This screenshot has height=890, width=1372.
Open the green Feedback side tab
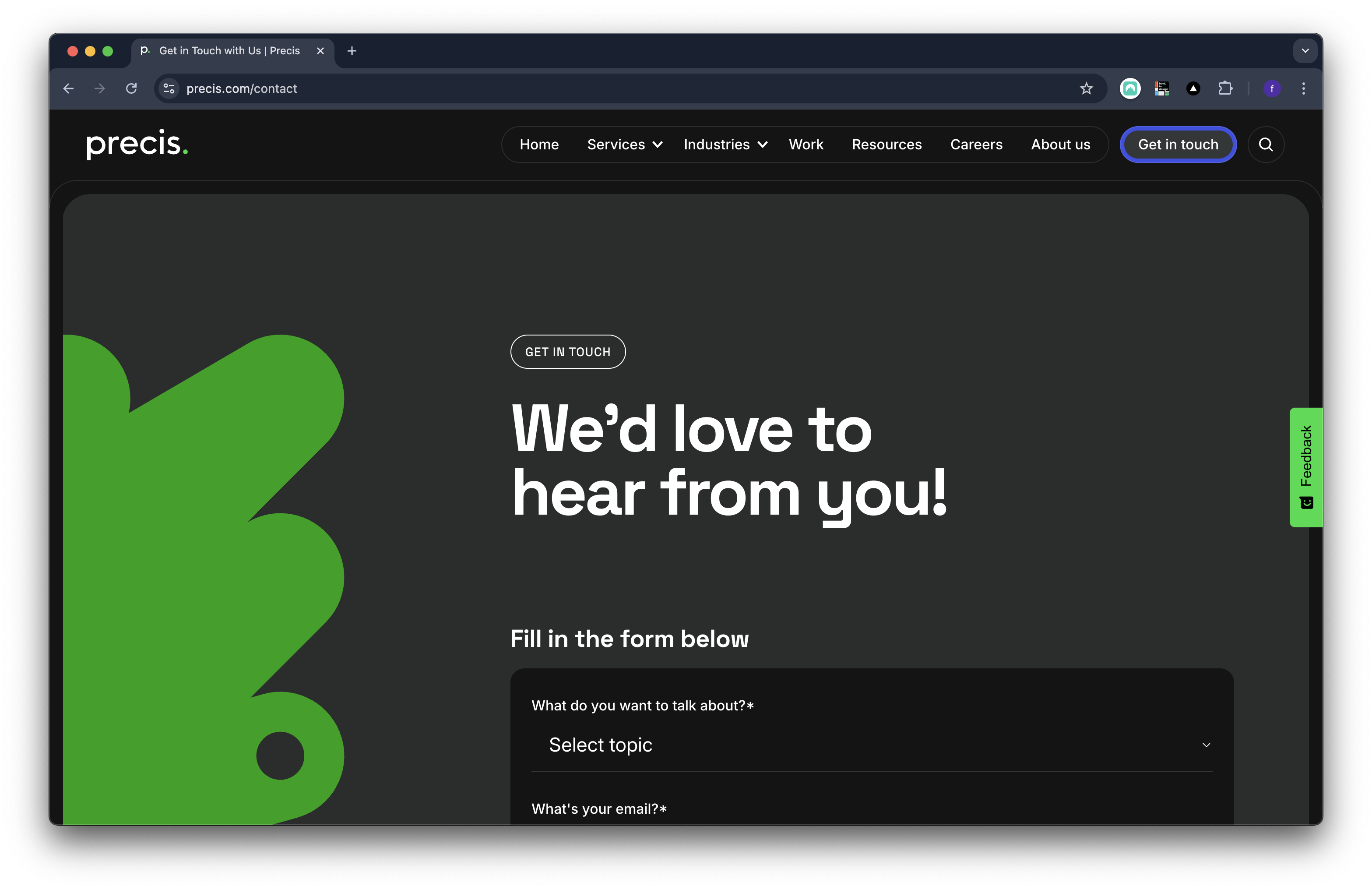[1306, 466]
